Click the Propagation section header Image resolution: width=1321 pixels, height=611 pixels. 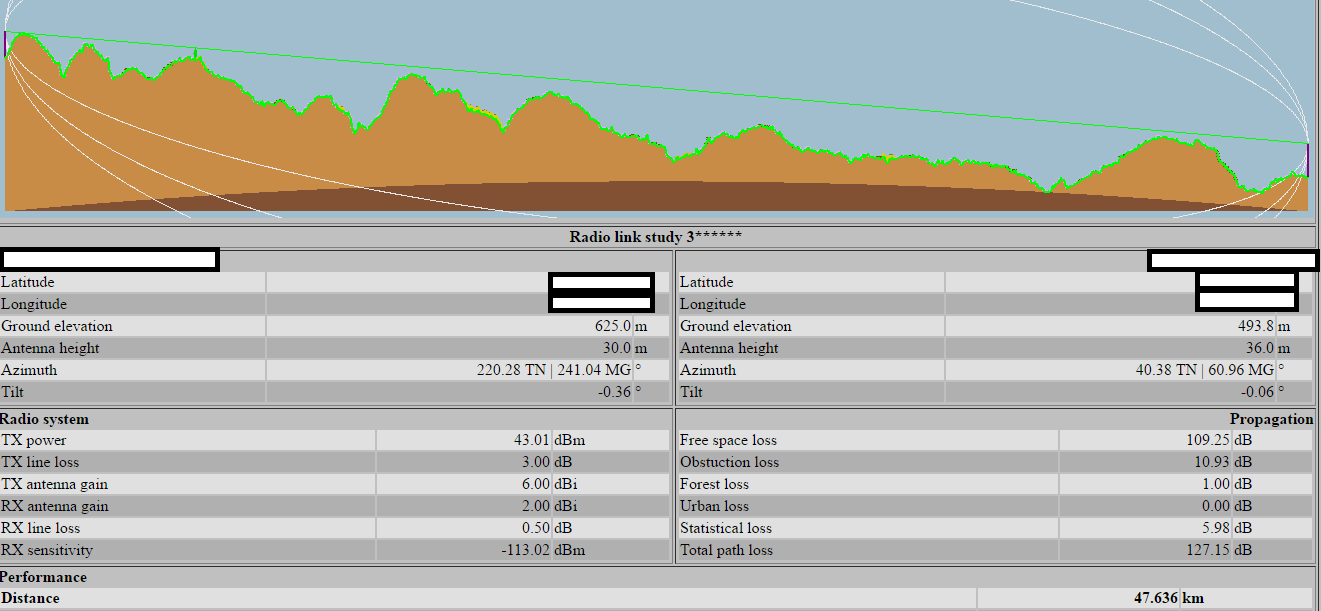pos(1271,419)
